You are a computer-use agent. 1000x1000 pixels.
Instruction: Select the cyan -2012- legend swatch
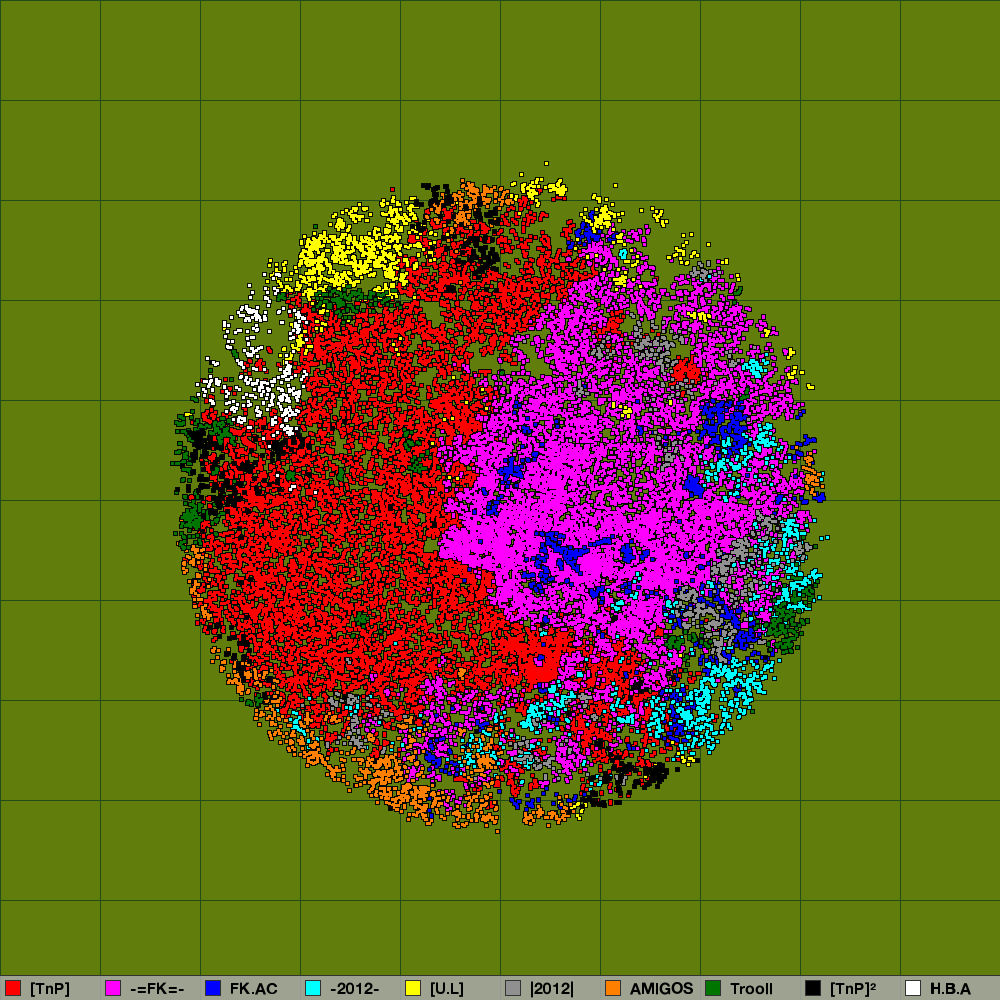click(x=313, y=988)
